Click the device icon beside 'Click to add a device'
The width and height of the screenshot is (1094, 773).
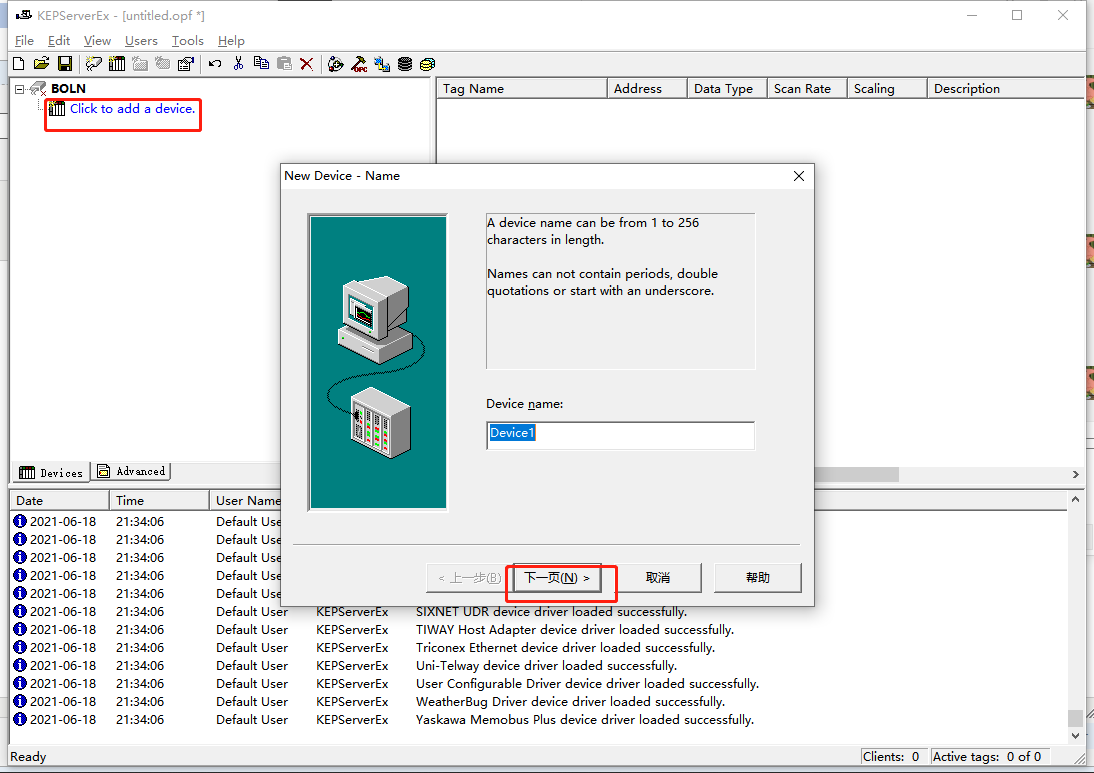[57, 109]
